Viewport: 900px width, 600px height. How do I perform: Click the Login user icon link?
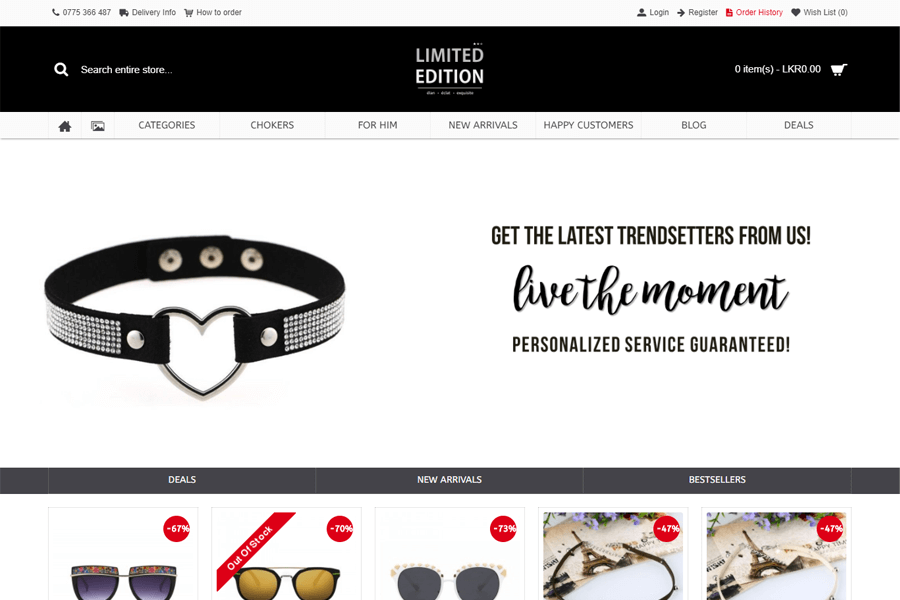[653, 13]
